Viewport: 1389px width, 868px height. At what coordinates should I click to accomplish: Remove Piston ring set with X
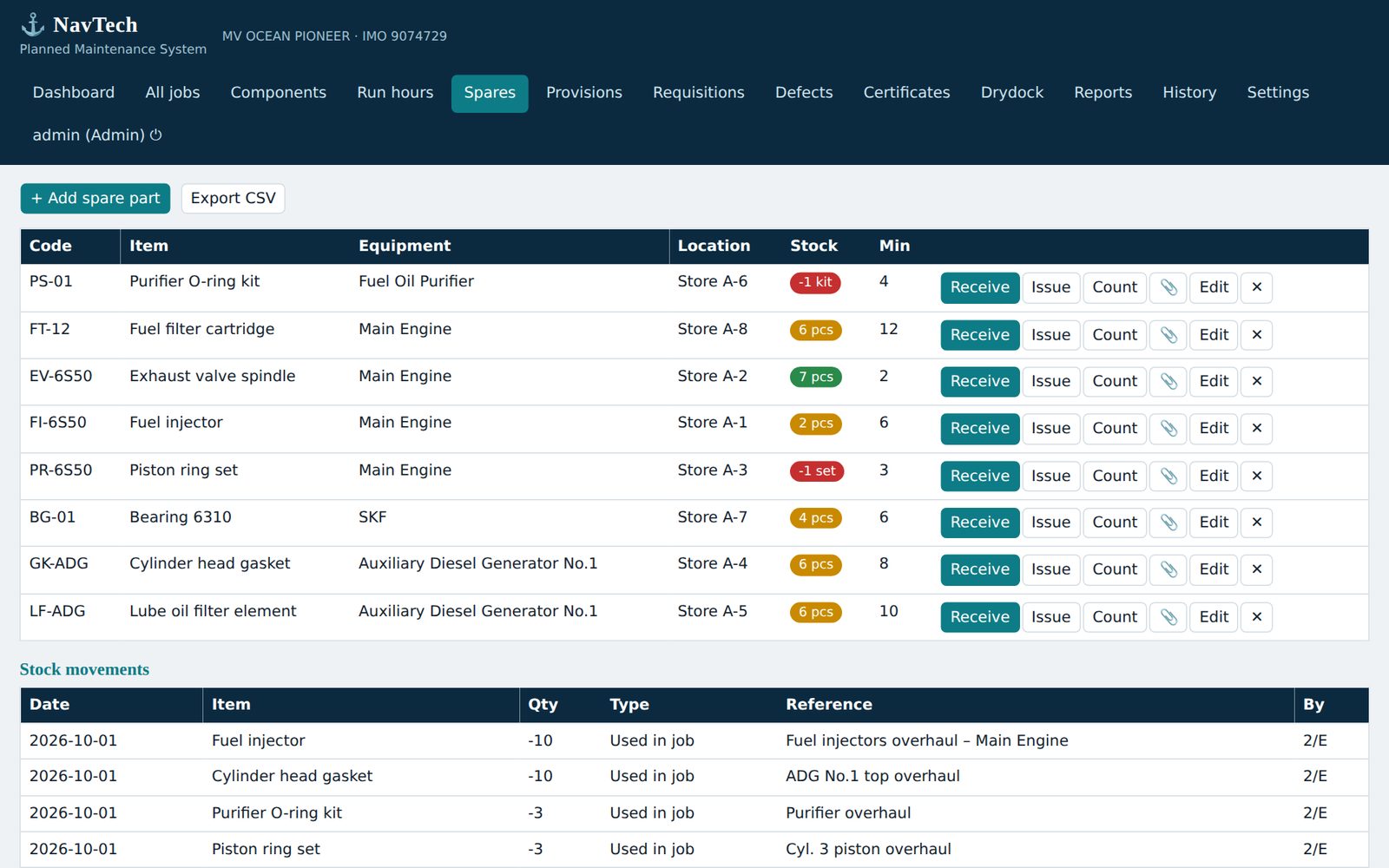[x=1256, y=476]
